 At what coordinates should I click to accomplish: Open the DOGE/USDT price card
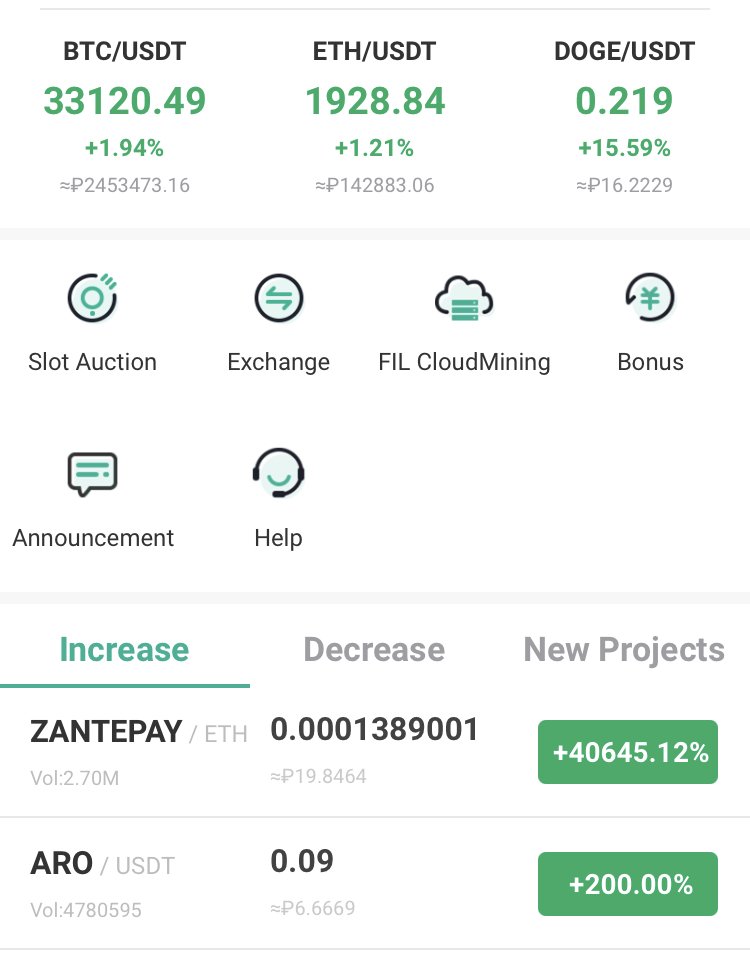tap(624, 117)
